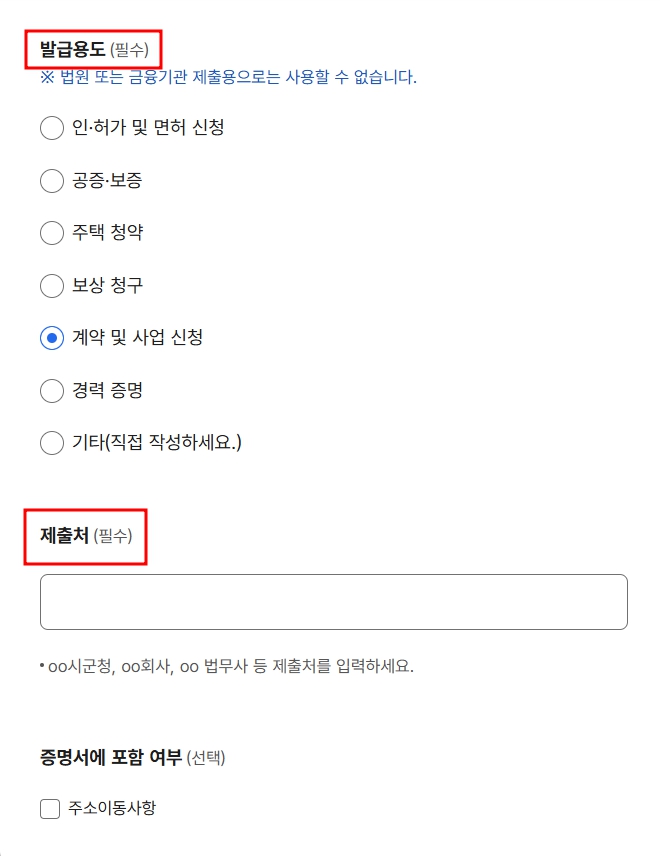Enable the 주소이동사항 checkbox
Image resolution: width=660 pixels, height=856 pixels.
pos(49,809)
